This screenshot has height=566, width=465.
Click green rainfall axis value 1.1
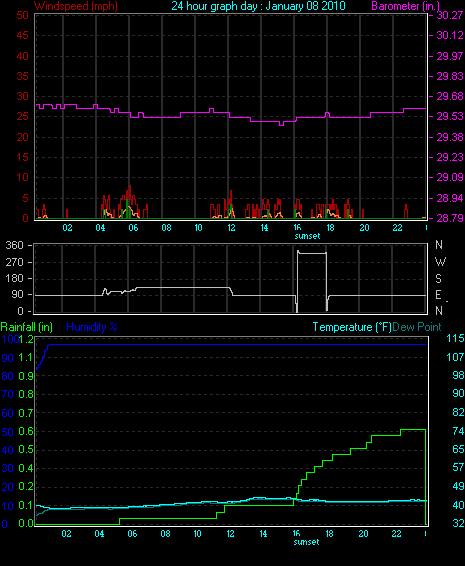tap(26, 358)
